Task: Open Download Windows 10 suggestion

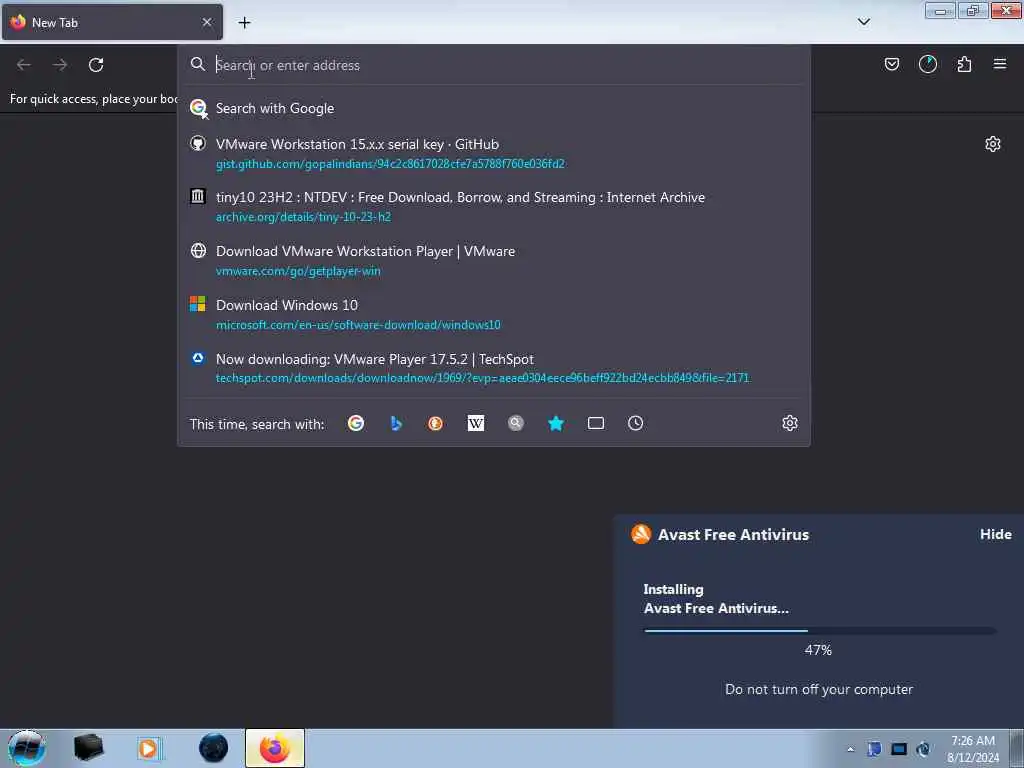Action: click(494, 314)
